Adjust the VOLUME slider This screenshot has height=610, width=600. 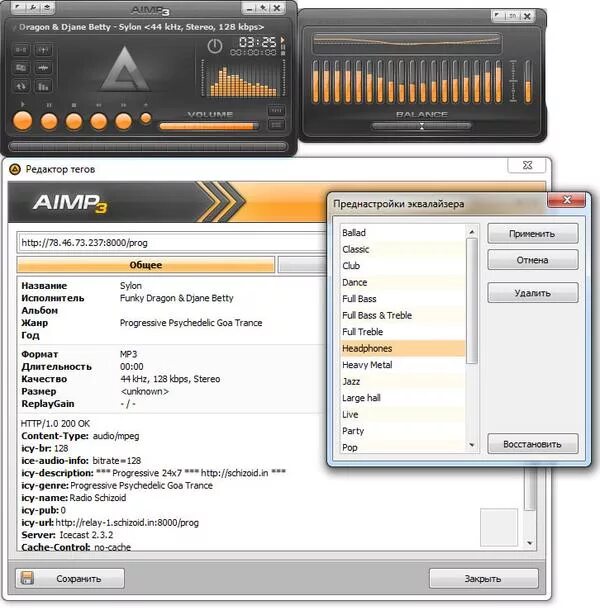point(209,126)
